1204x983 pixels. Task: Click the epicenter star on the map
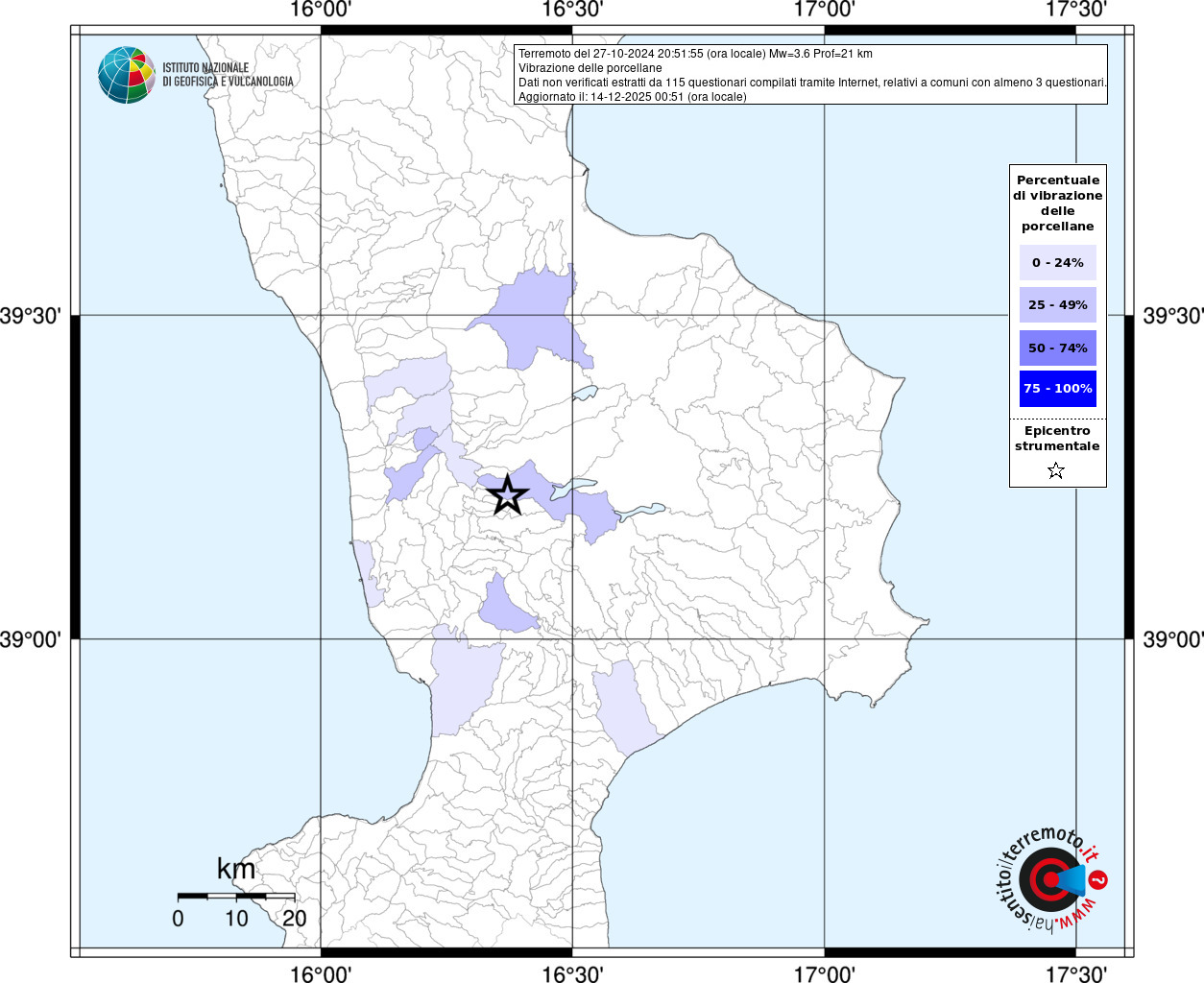click(x=508, y=495)
